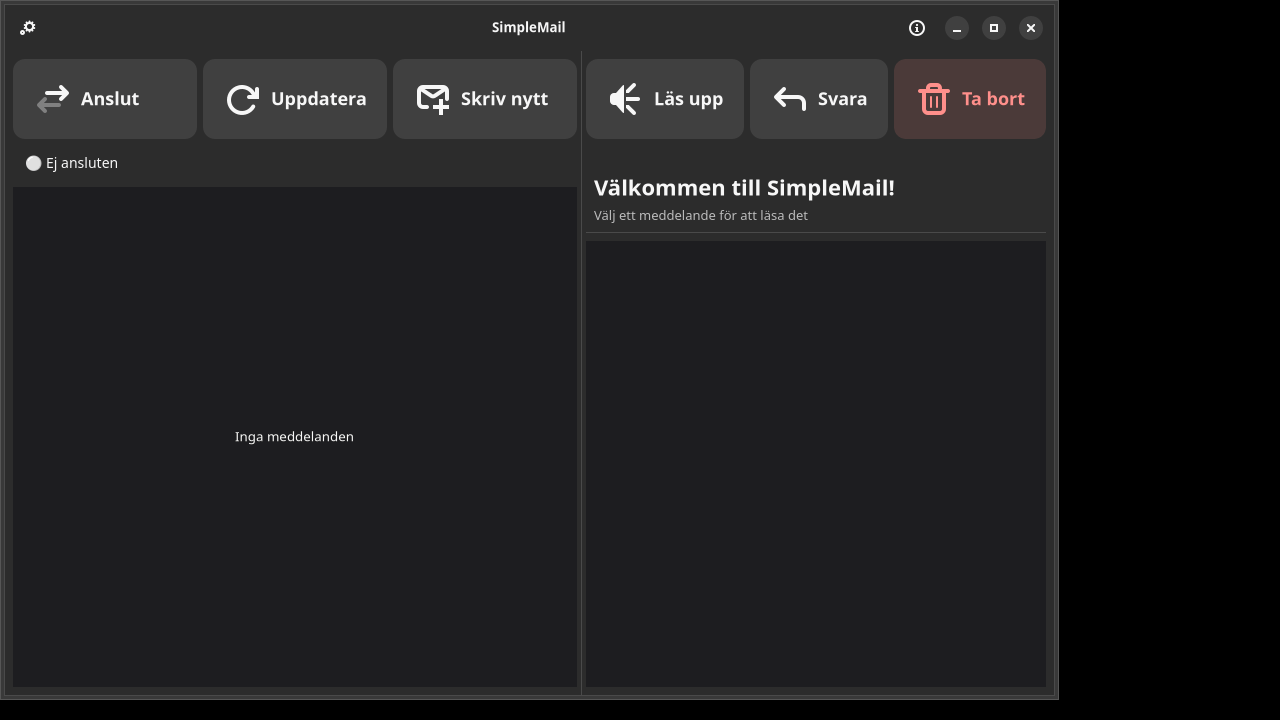Maximize the SimpleMail window

994,28
